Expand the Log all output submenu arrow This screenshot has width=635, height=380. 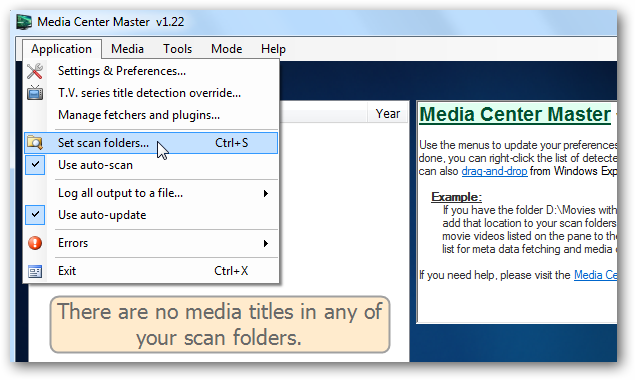pyautogui.click(x=266, y=193)
